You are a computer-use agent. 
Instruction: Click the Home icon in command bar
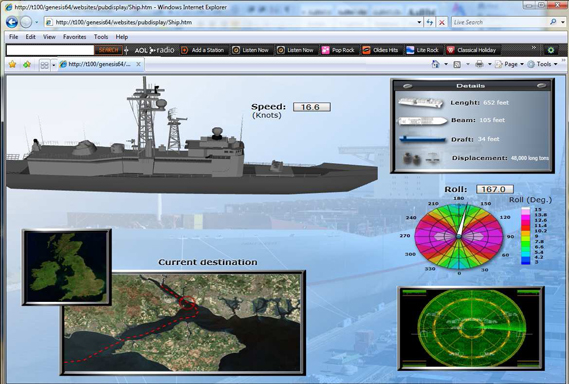pos(435,64)
